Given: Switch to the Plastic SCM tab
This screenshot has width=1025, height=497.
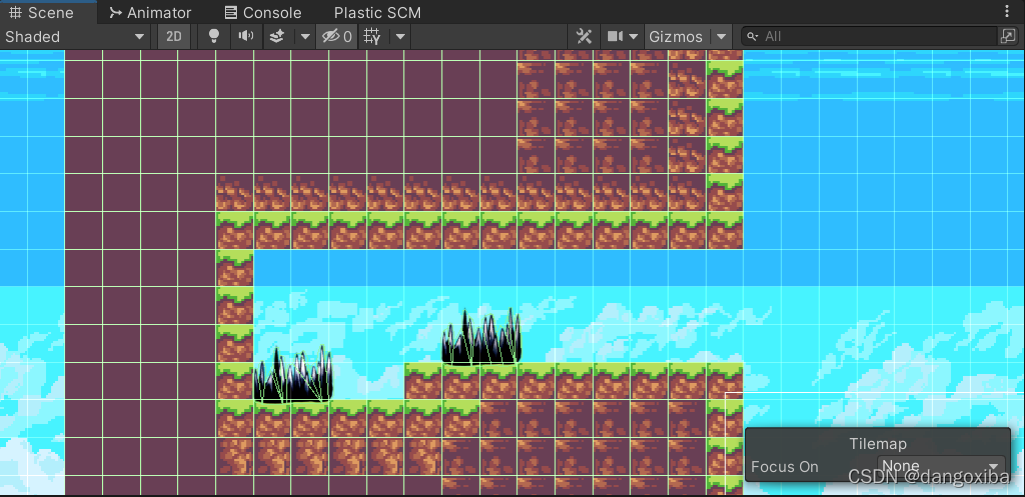Looking at the screenshot, I should [377, 12].
